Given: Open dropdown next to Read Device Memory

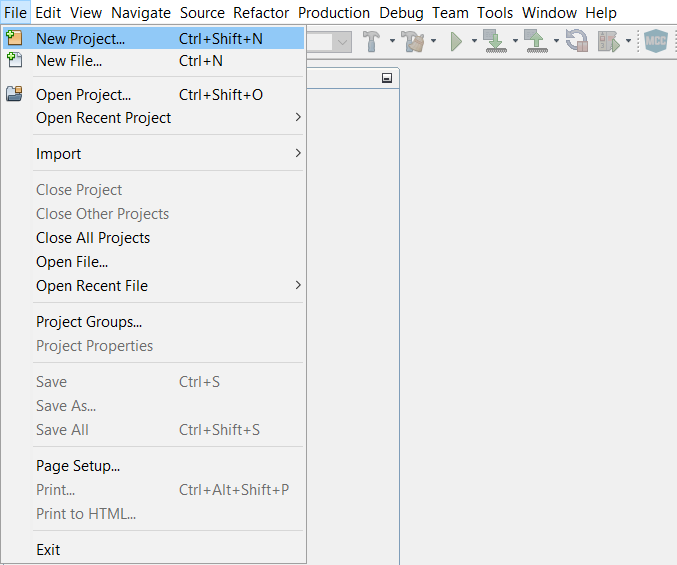Looking at the screenshot, I should pyautogui.click(x=556, y=41).
